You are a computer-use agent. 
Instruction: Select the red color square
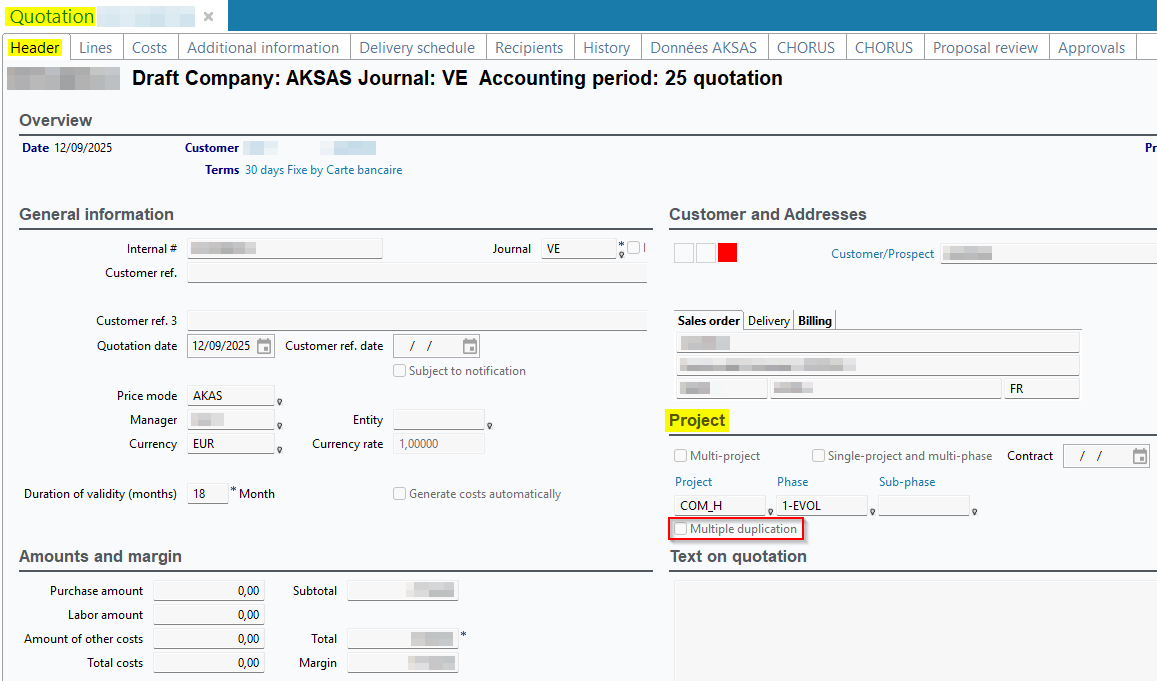pos(727,253)
